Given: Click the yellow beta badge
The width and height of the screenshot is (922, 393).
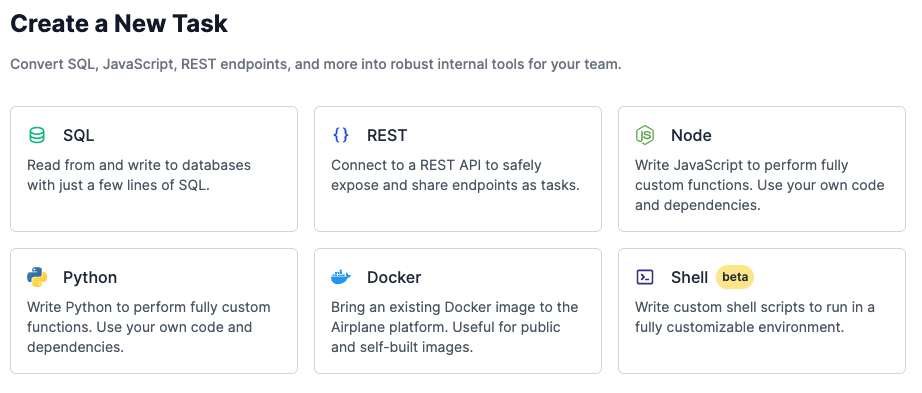Looking at the screenshot, I should click(734, 277).
